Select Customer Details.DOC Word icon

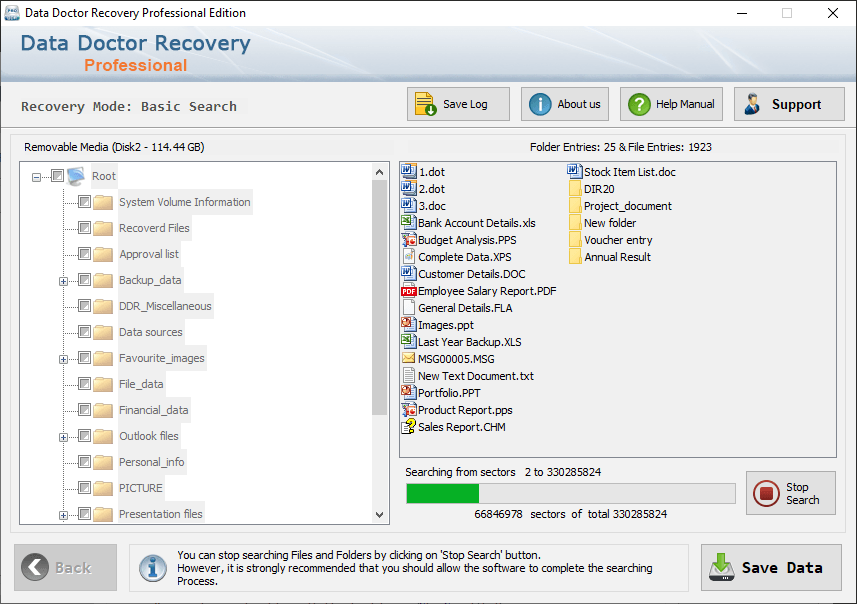409,273
